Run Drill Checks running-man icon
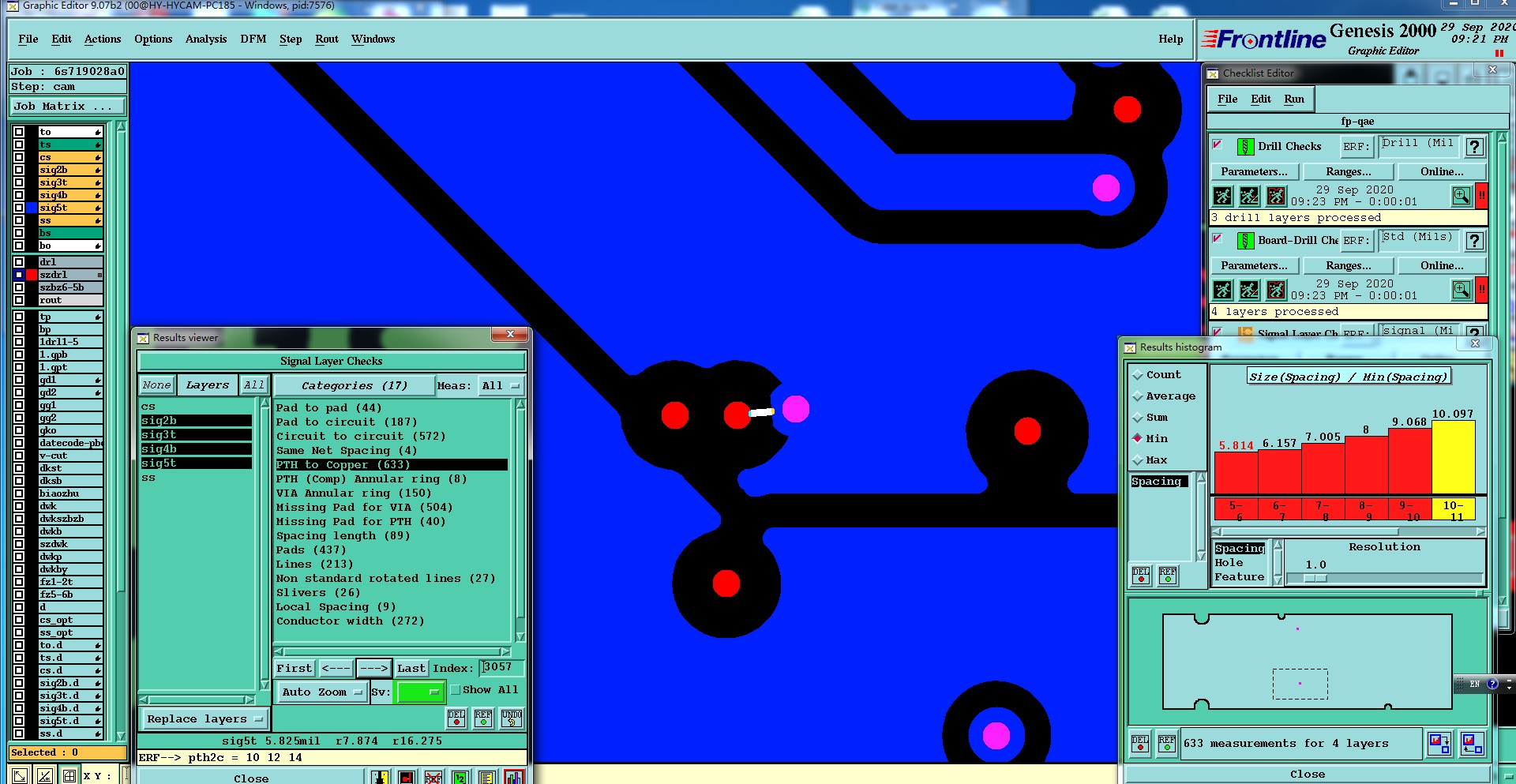1516x784 pixels. pyautogui.click(x=1222, y=196)
